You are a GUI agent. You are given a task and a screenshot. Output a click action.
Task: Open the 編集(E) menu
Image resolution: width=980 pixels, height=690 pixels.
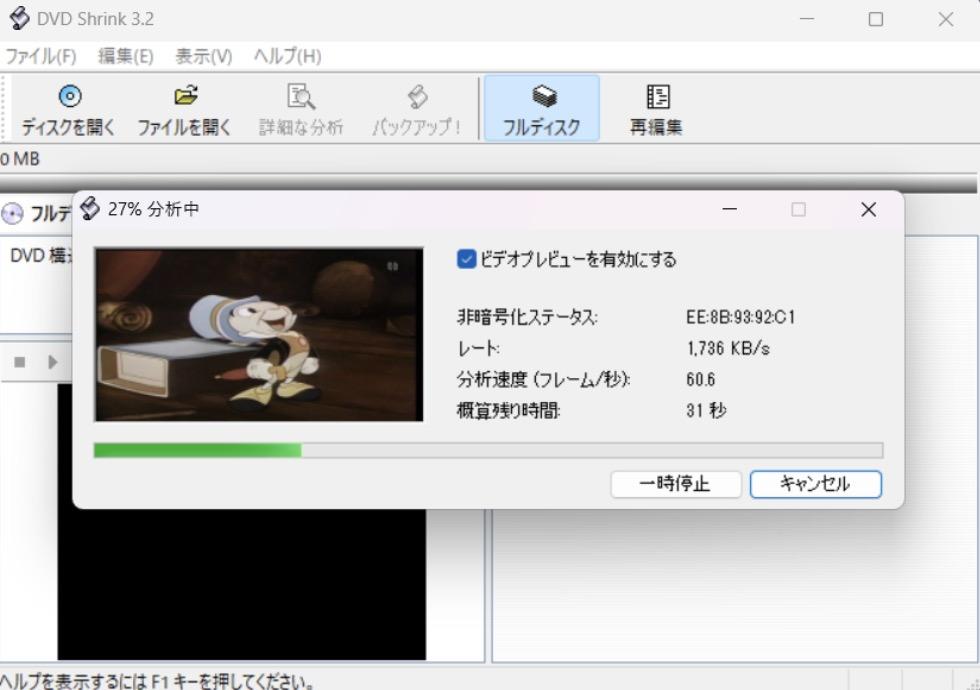click(x=126, y=56)
